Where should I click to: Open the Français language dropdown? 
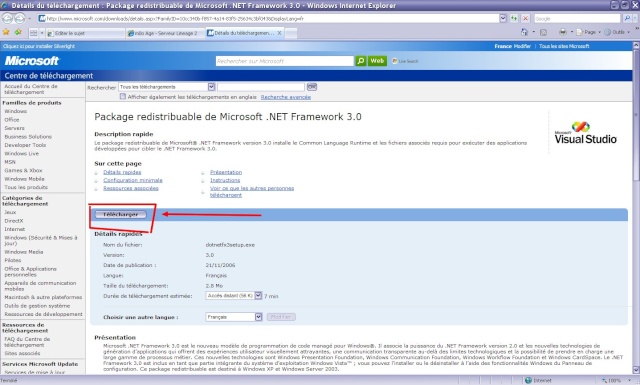258,317
